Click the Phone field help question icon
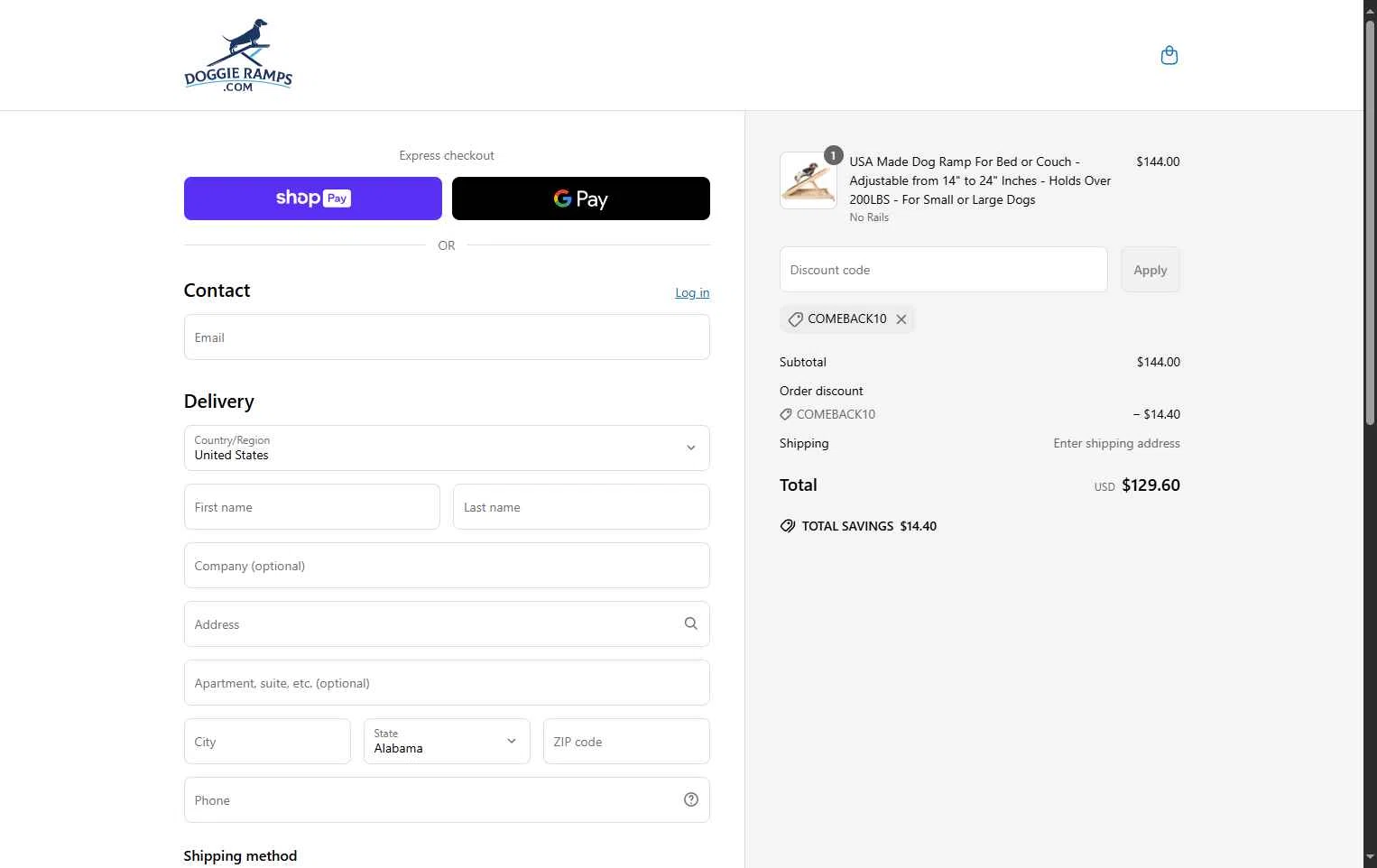 [x=691, y=799]
